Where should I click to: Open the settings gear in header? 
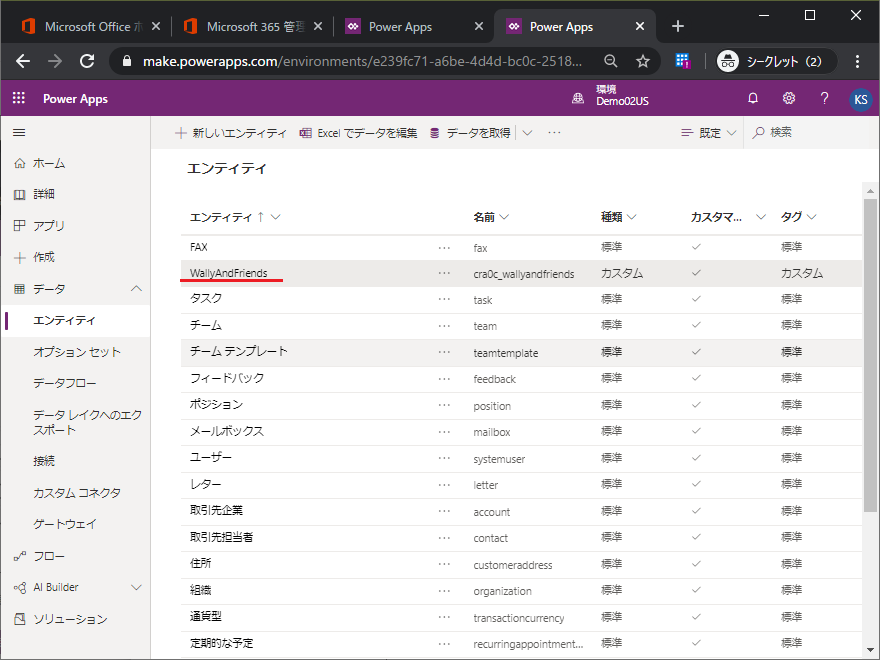789,98
